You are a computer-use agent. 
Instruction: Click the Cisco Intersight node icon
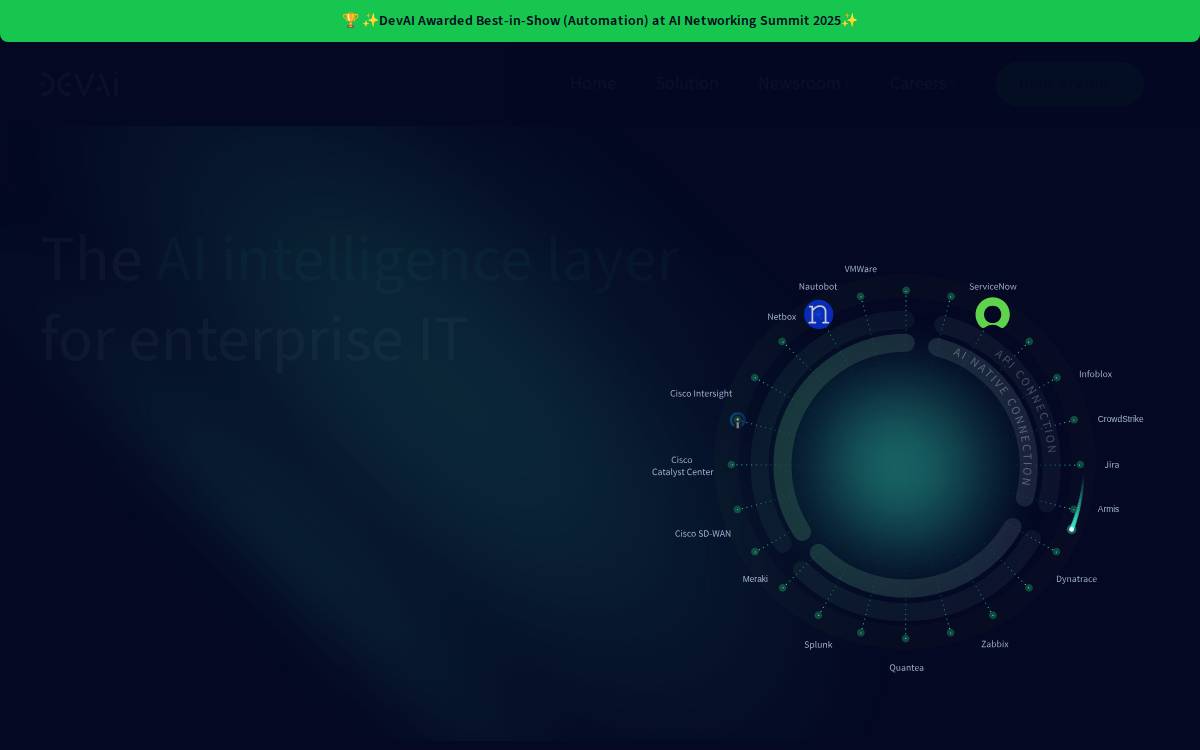click(x=738, y=421)
